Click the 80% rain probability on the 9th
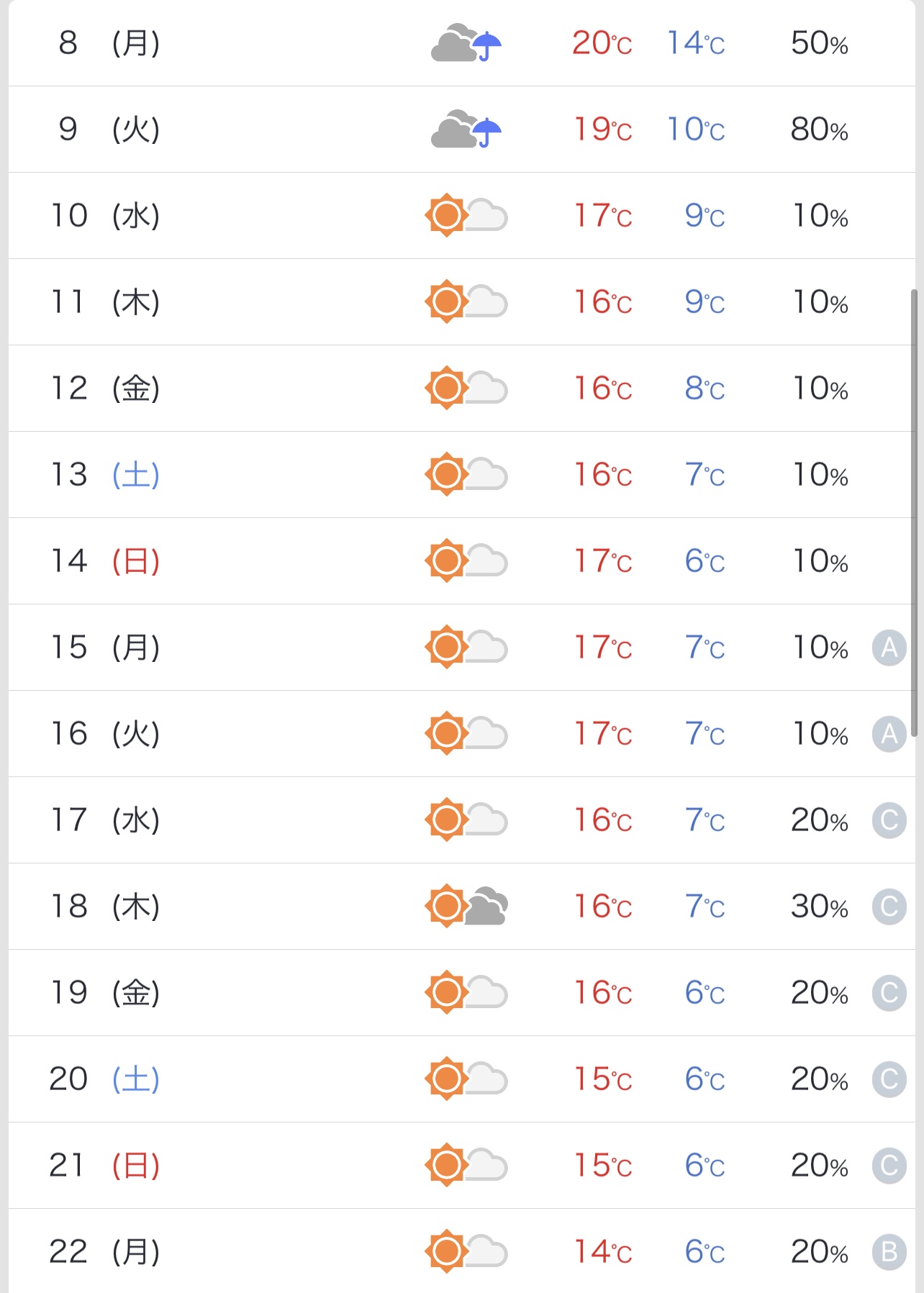Viewport: 924px width, 1293px height. (x=819, y=130)
